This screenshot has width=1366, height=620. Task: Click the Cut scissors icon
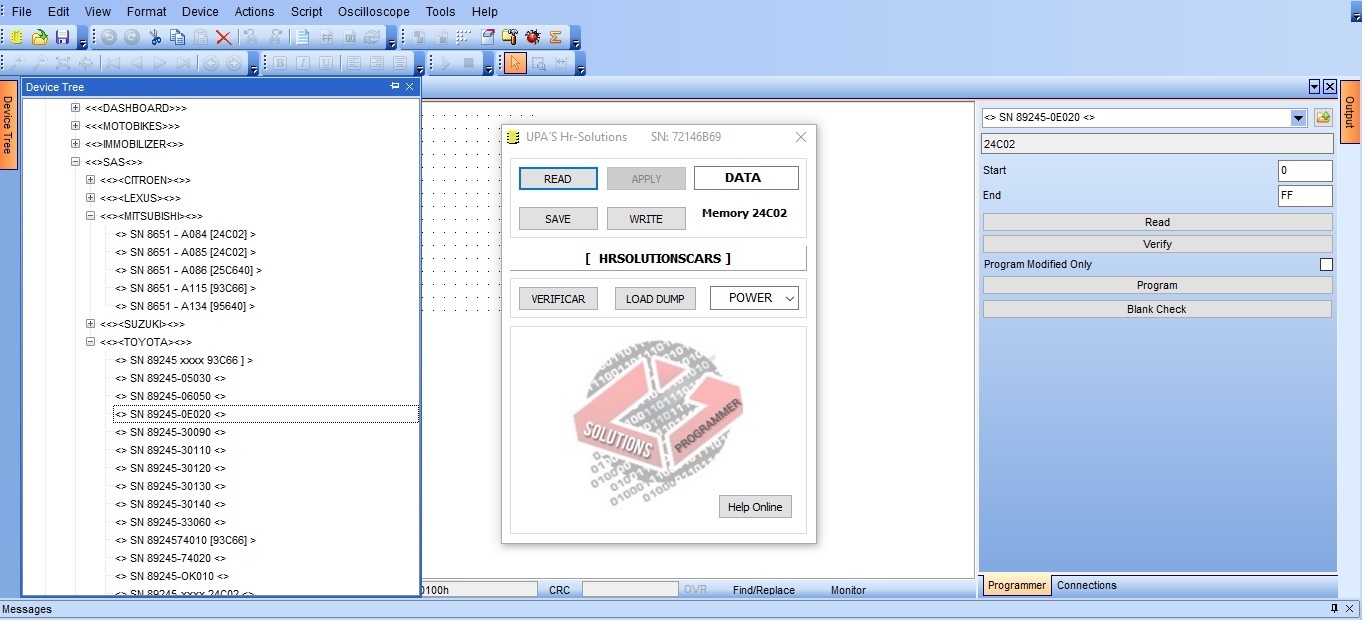155,37
